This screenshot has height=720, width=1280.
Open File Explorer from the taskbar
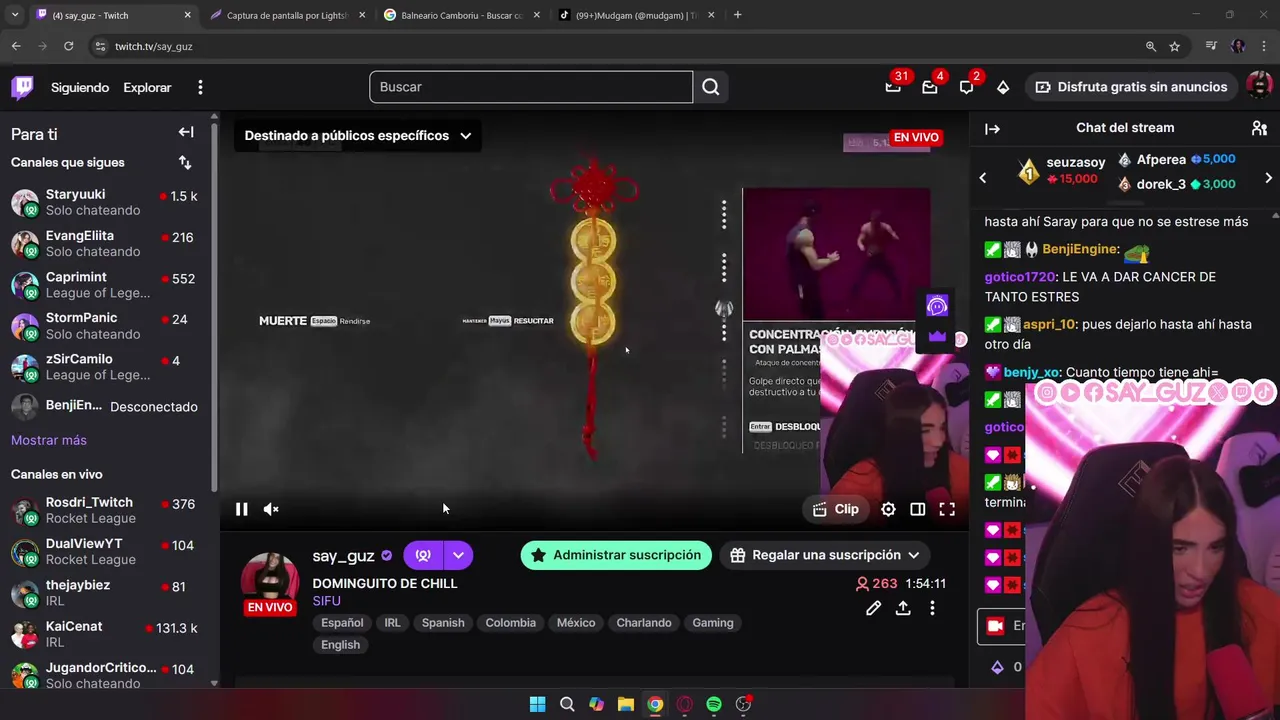[625, 704]
